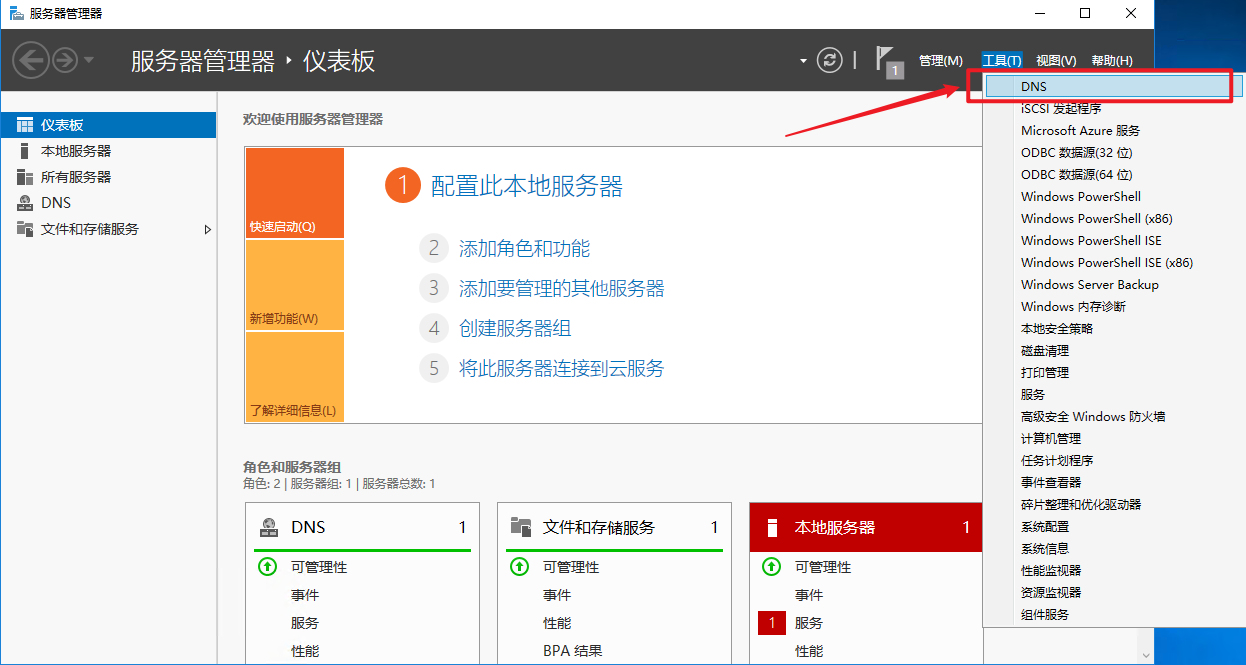Click red alert count badge beside 服务
The width and height of the screenshot is (1246, 665).
coord(771,623)
